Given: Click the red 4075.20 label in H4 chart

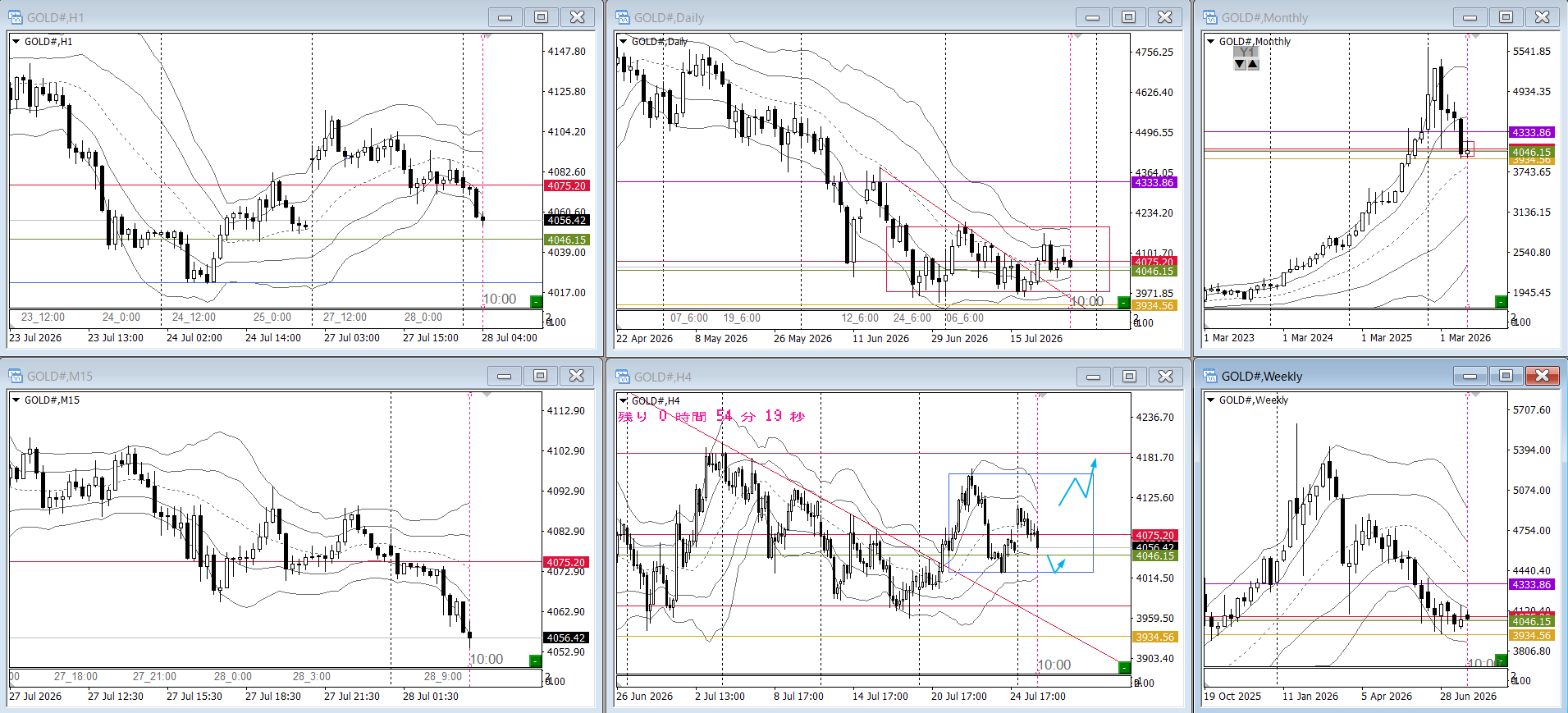Looking at the screenshot, I should pos(1155,536).
